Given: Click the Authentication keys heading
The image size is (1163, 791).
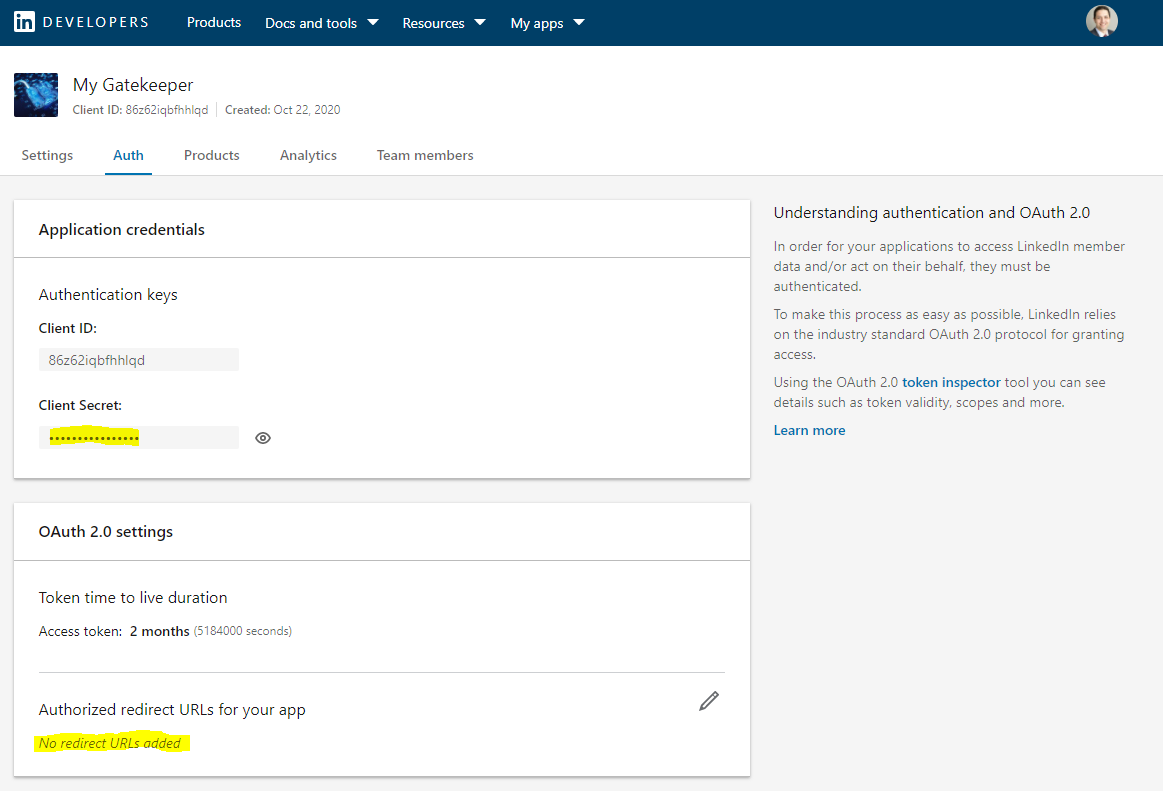Looking at the screenshot, I should [x=108, y=295].
